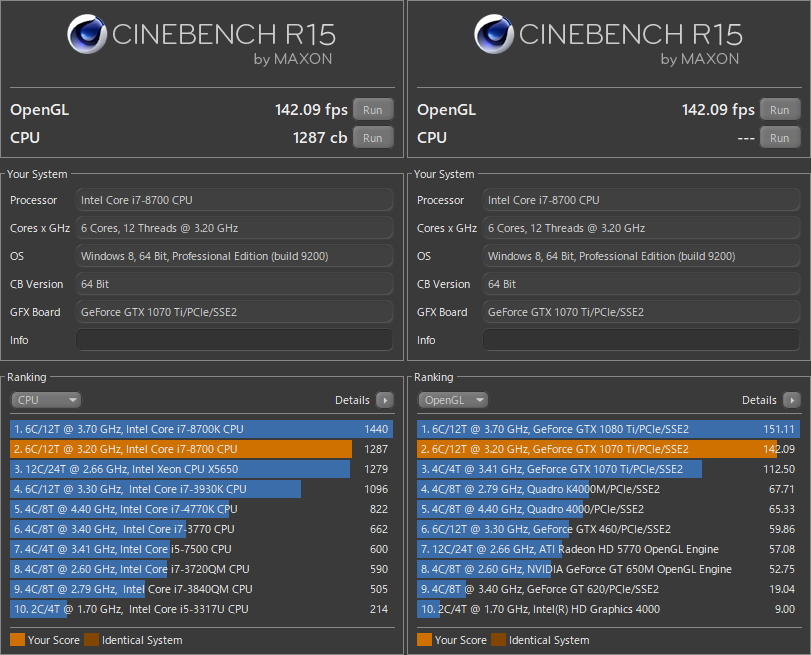
Task: Click the Info field in right window
Action: coord(641,340)
